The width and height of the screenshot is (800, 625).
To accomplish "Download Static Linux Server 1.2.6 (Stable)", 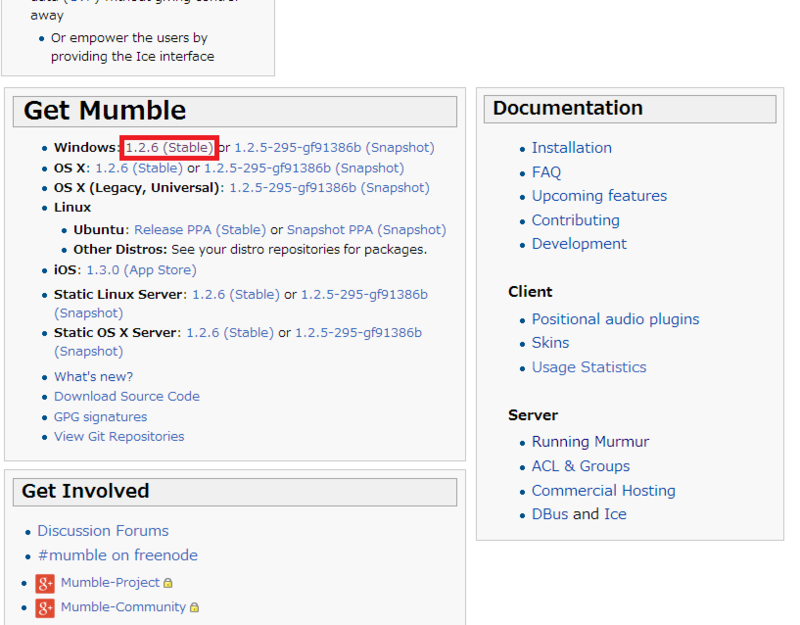I will (236, 294).
